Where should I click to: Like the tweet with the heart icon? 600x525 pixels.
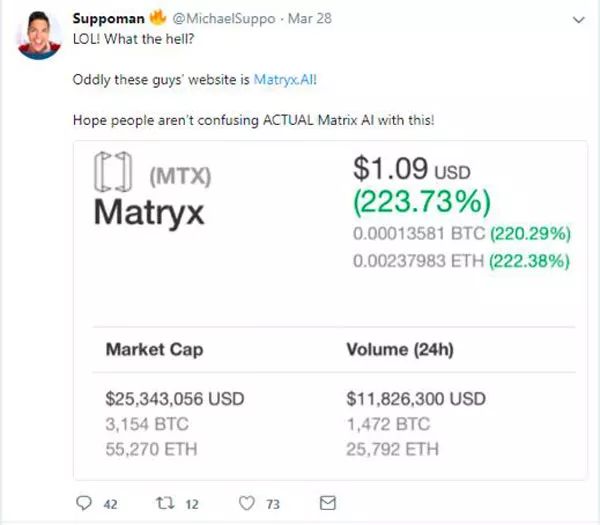246,504
